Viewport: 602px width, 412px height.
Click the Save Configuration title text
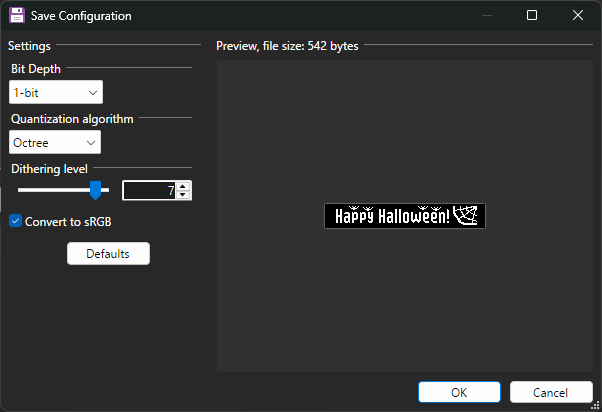(x=81, y=16)
